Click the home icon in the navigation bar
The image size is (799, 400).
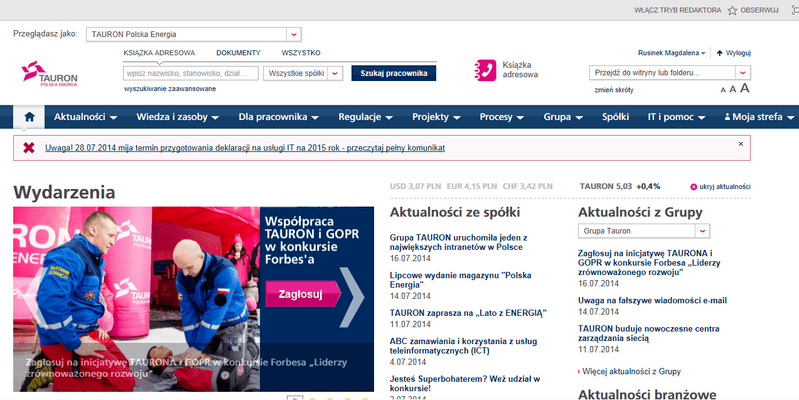click(29, 117)
